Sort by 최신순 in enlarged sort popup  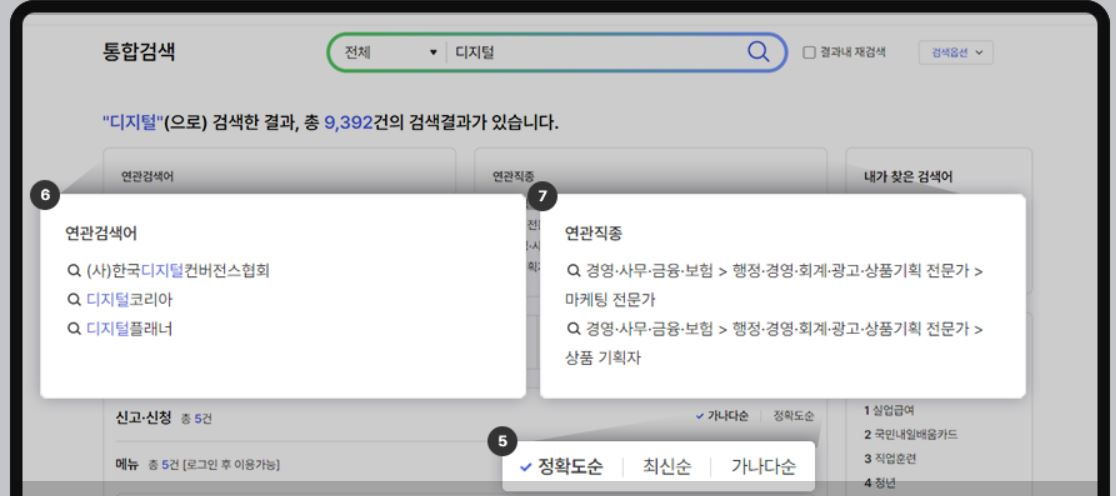[x=667, y=467]
